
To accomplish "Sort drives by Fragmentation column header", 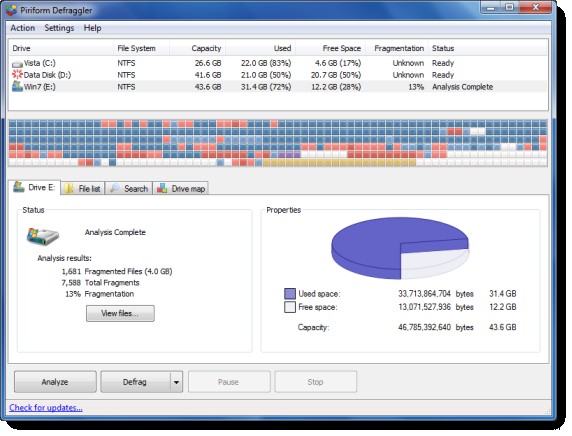I will (399, 48).
